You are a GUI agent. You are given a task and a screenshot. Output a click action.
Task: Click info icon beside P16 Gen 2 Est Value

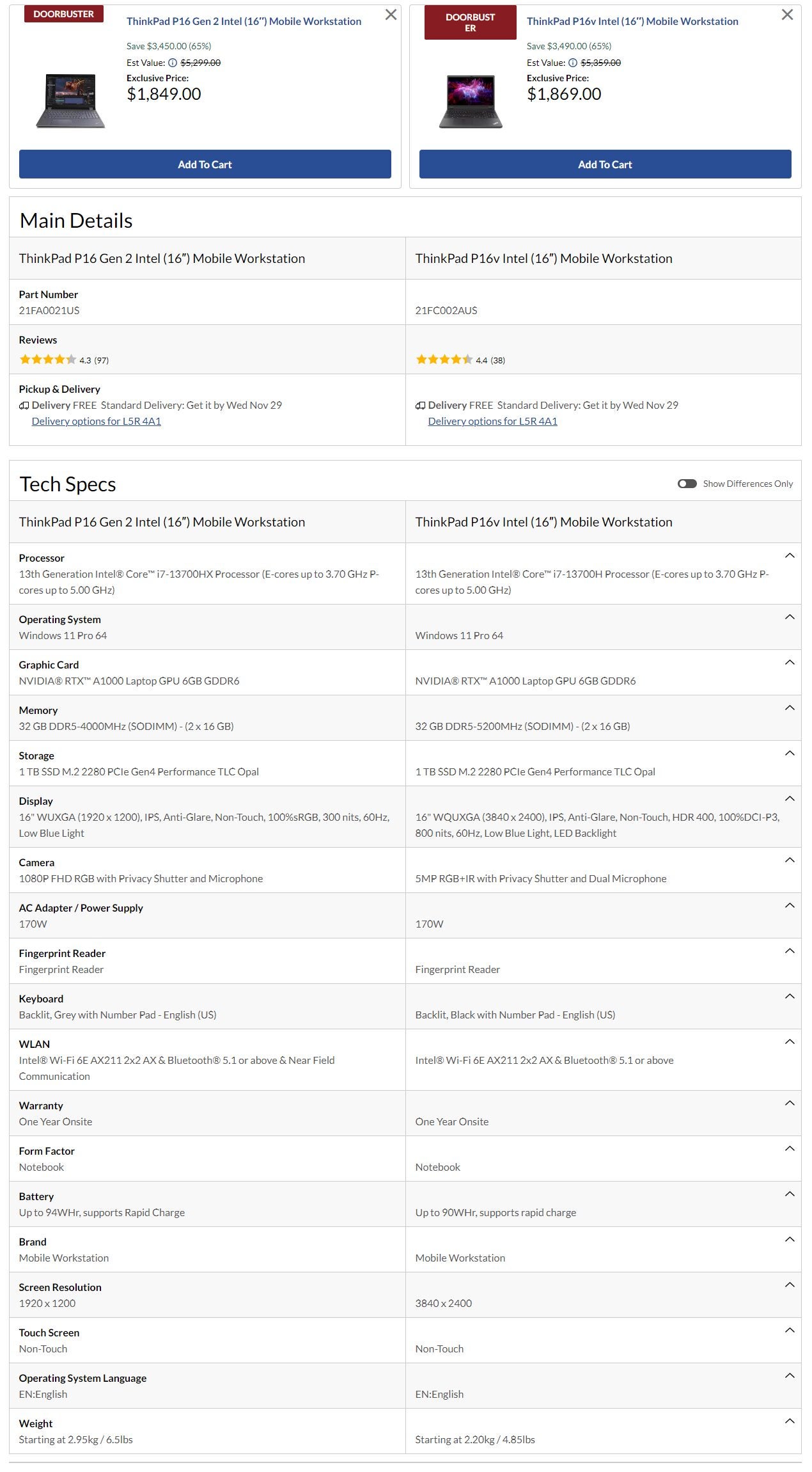pos(171,63)
